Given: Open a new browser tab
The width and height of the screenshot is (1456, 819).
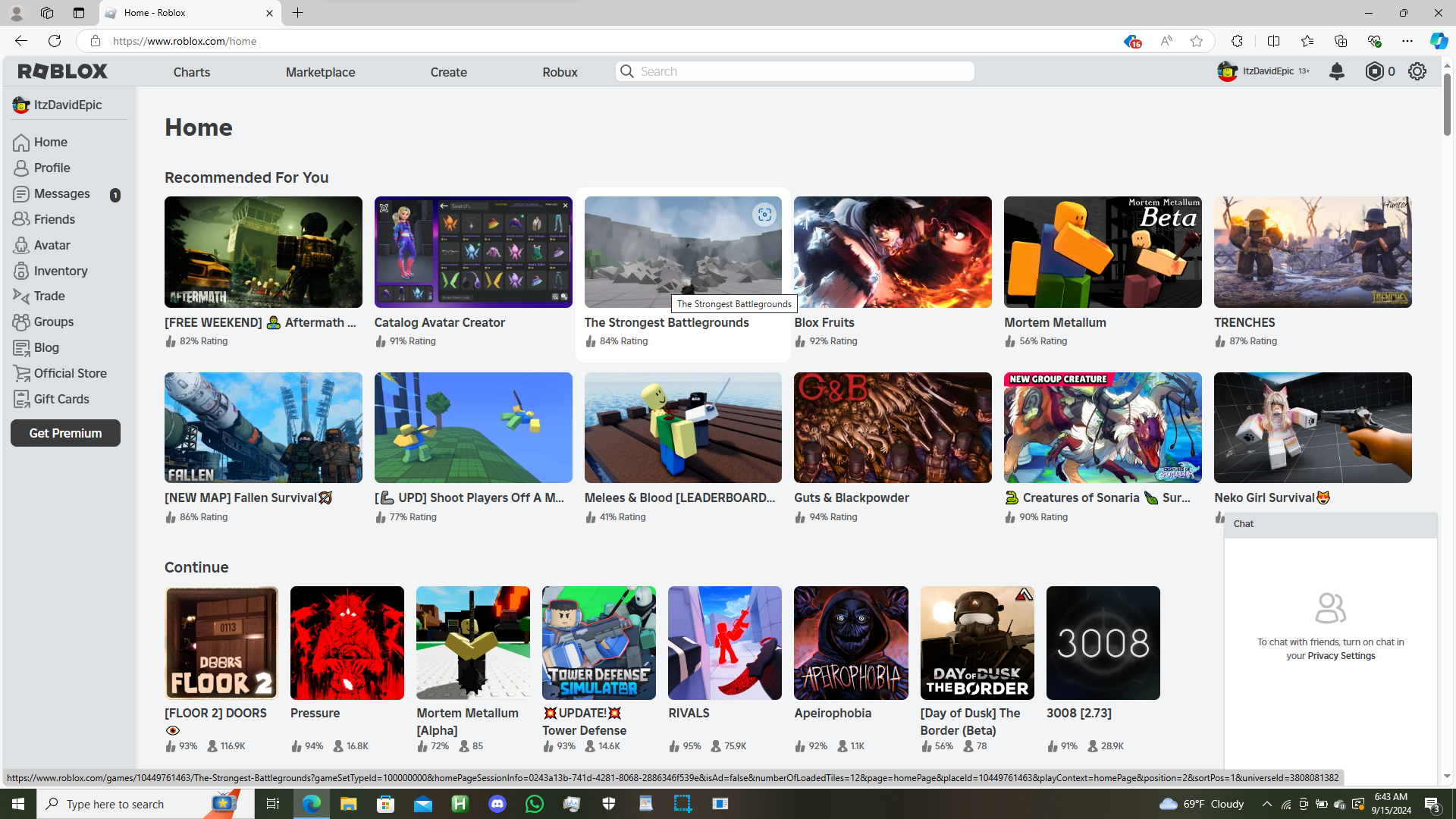Looking at the screenshot, I should pos(297,13).
